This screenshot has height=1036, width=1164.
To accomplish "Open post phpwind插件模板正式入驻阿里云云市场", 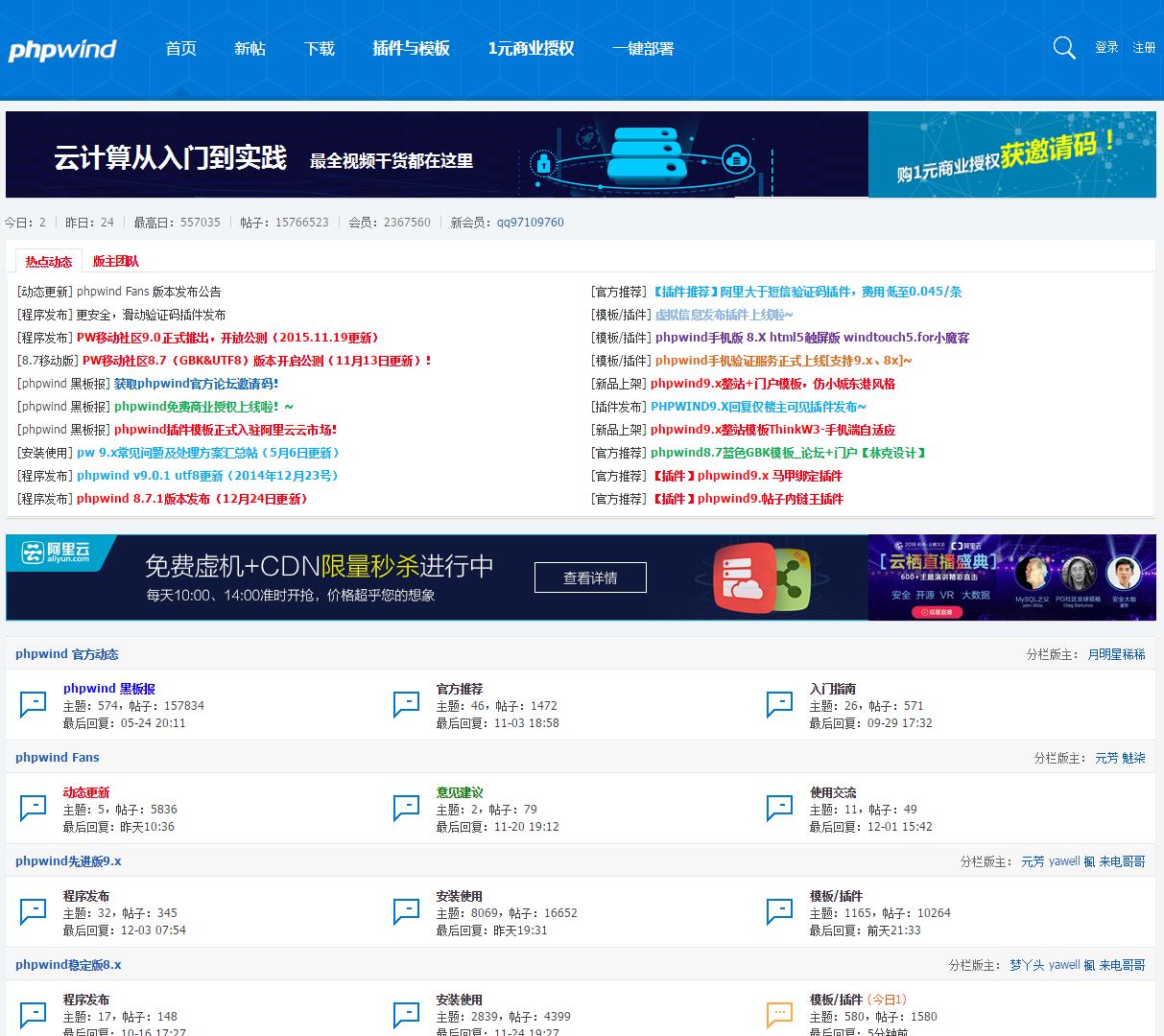I will pos(226,430).
